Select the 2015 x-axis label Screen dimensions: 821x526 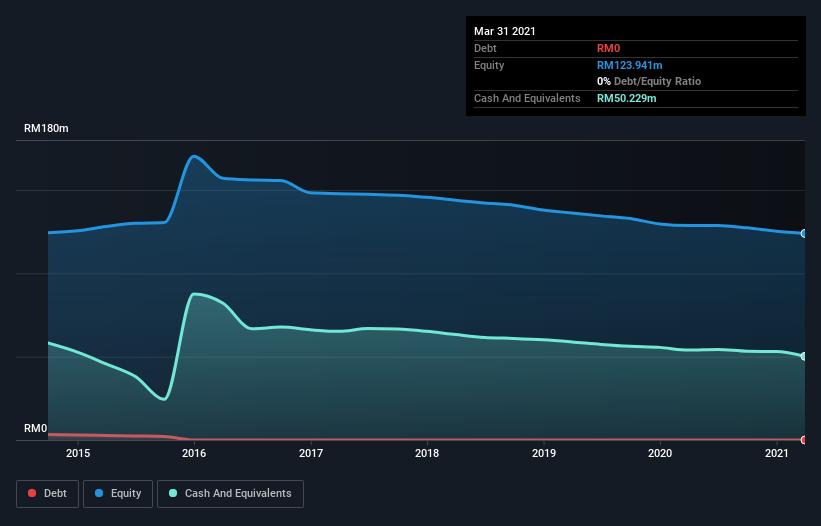pyautogui.click(x=78, y=453)
